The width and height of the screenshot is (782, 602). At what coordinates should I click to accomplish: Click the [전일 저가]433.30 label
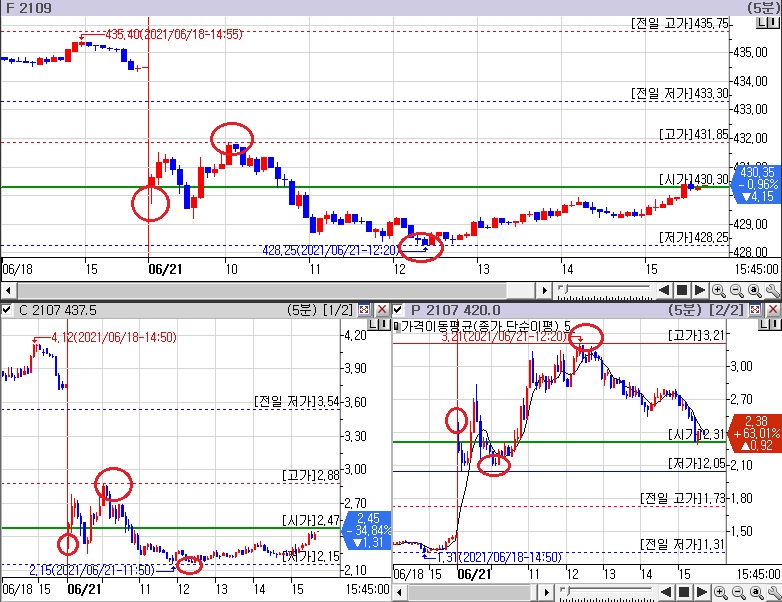[679, 93]
